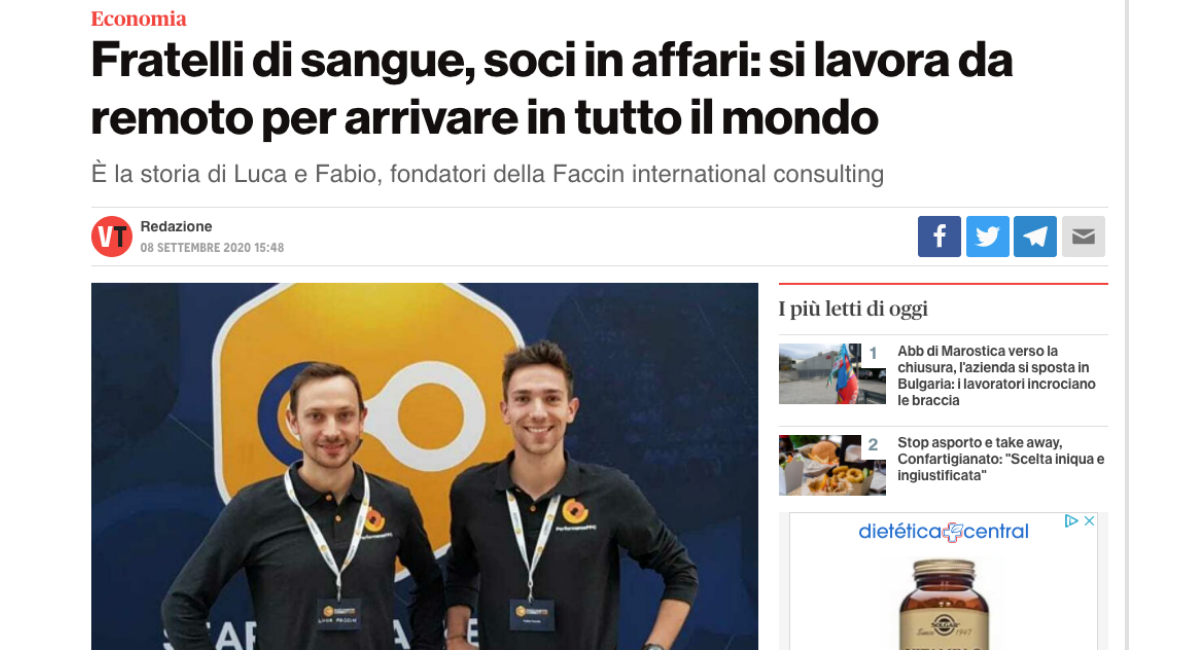Open the Abb di Marostica article link
Viewport: 1200px width, 650px height.
[x=997, y=376]
